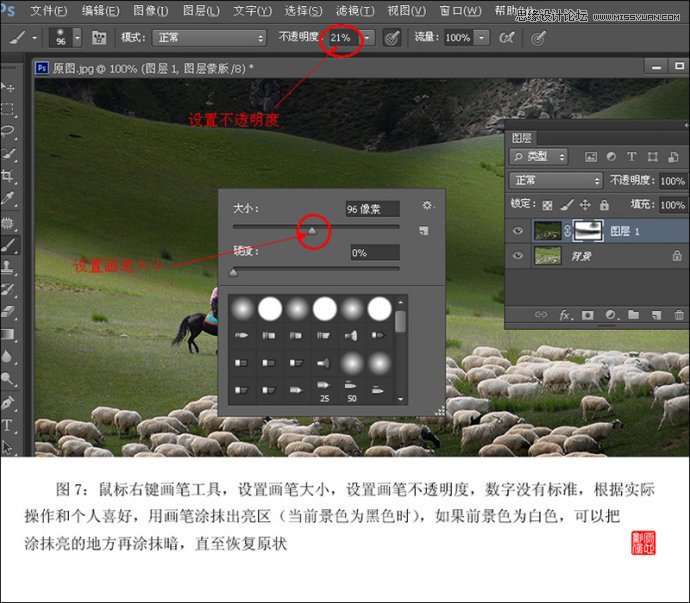This screenshot has height=603, width=690.
Task: Select the Brush tool in the toolbar
Action: coord(9,245)
